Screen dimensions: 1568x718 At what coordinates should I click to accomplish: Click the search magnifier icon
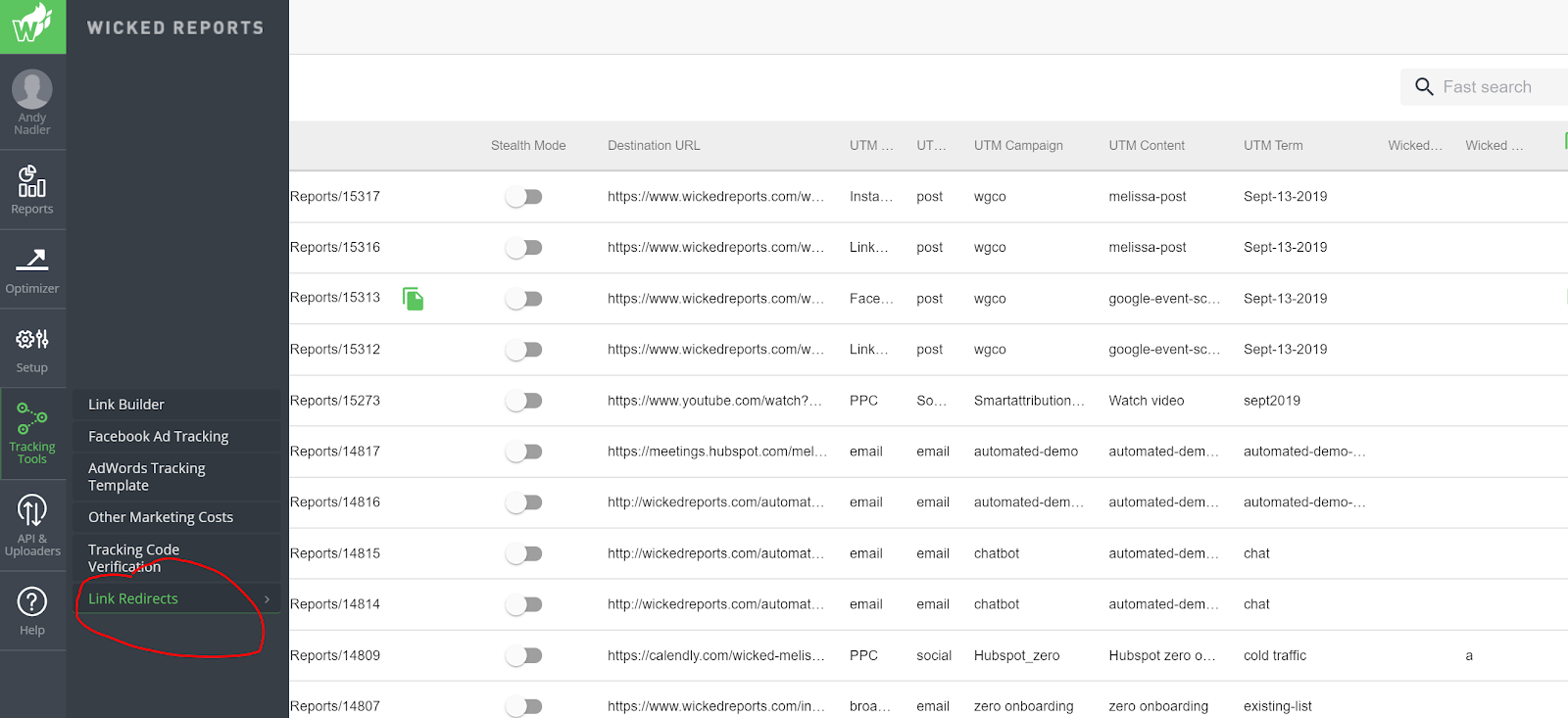click(x=1424, y=87)
